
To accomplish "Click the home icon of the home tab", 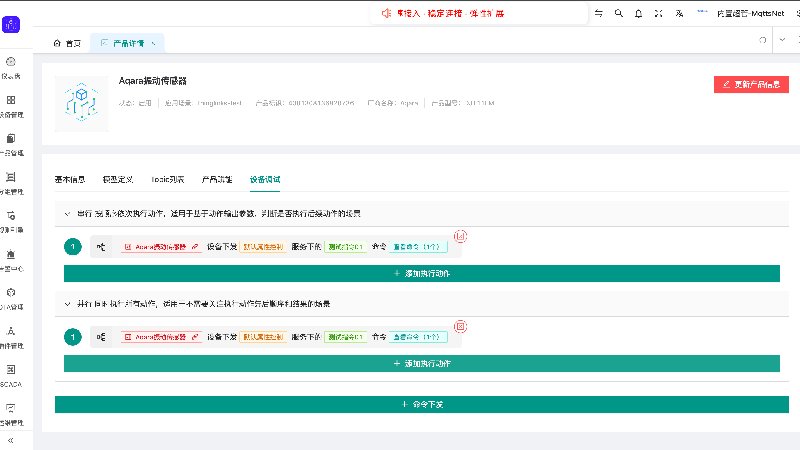I will [57, 43].
